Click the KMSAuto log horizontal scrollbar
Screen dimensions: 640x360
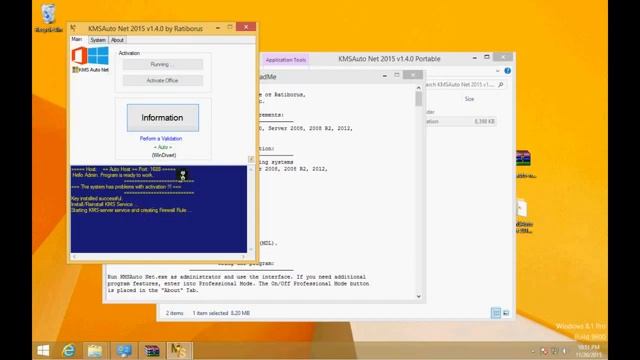click(x=159, y=257)
